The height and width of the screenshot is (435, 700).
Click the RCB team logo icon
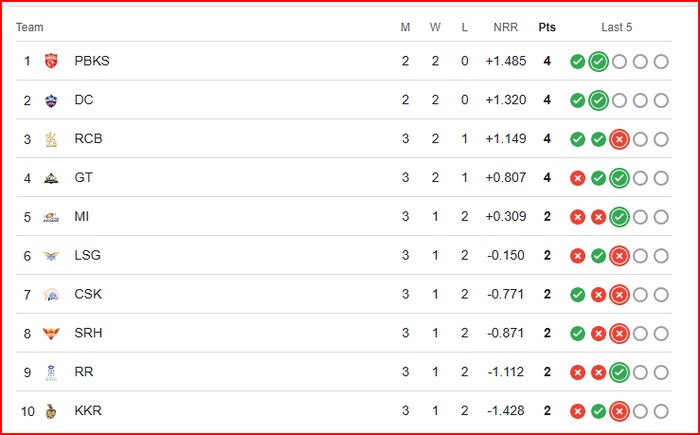(51, 139)
